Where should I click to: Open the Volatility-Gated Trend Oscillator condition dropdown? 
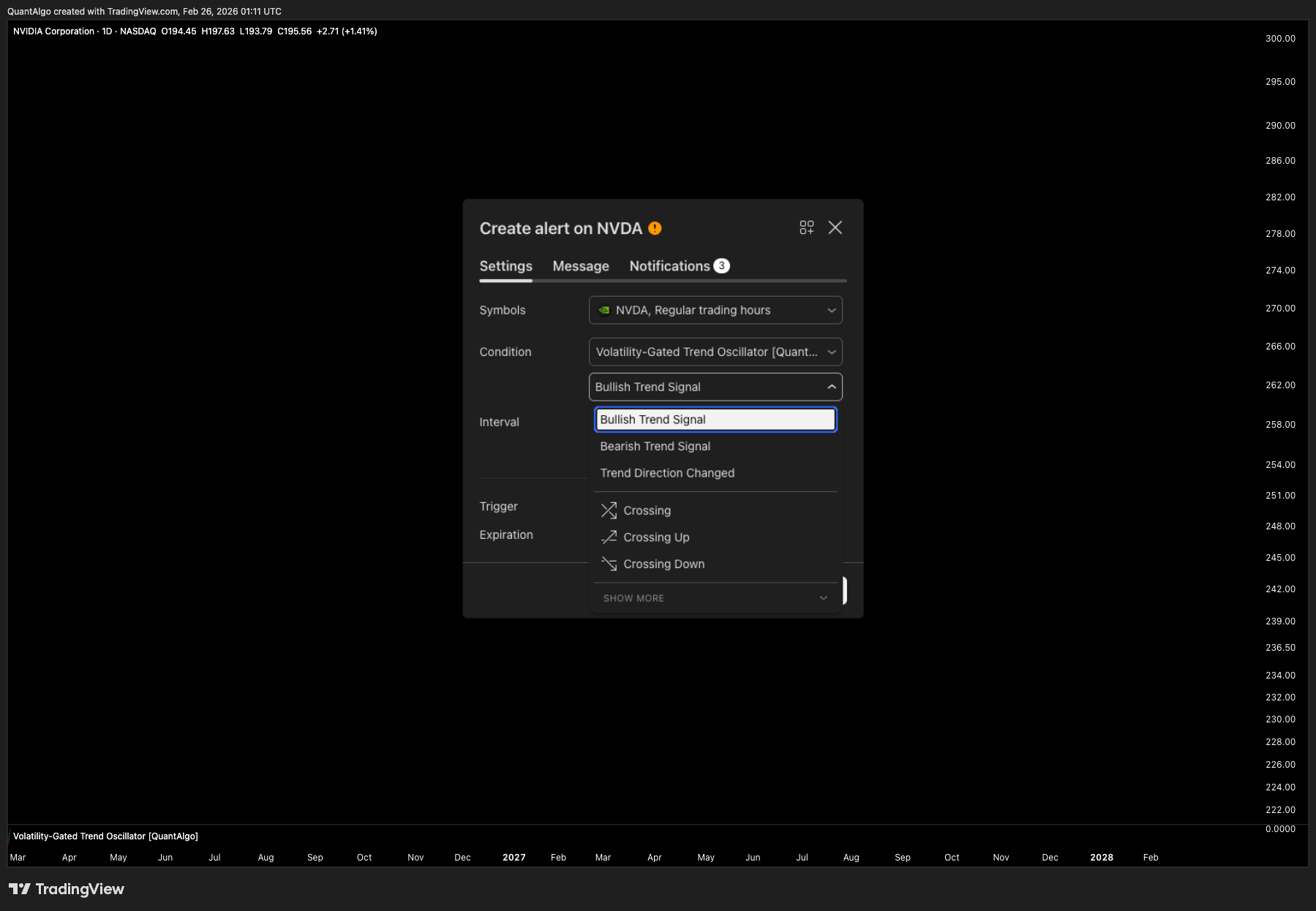(715, 352)
